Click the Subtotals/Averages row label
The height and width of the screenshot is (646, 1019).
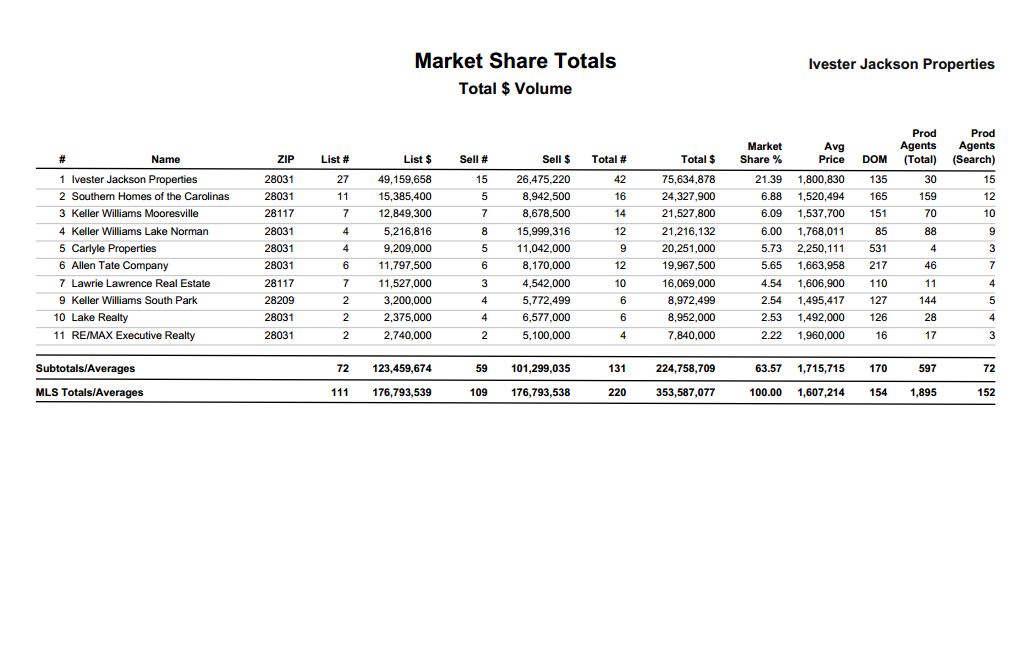point(85,368)
